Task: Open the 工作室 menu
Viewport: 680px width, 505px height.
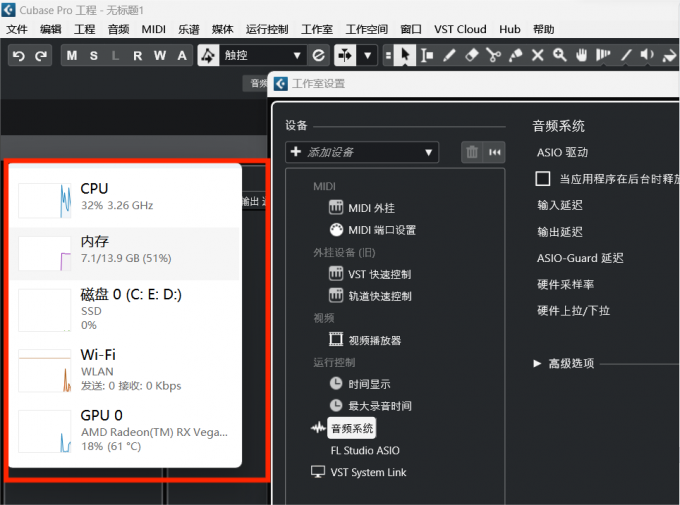Action: click(x=317, y=29)
